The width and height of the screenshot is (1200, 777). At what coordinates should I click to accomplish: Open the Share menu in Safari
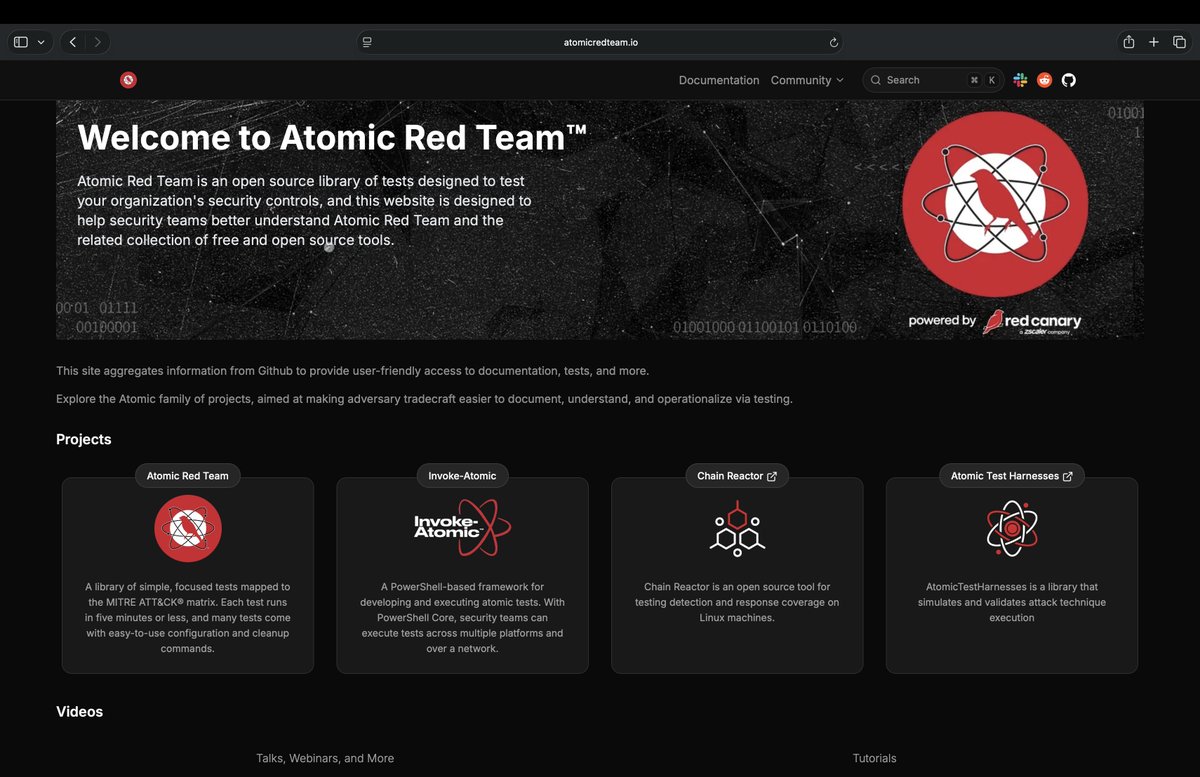pos(1129,42)
